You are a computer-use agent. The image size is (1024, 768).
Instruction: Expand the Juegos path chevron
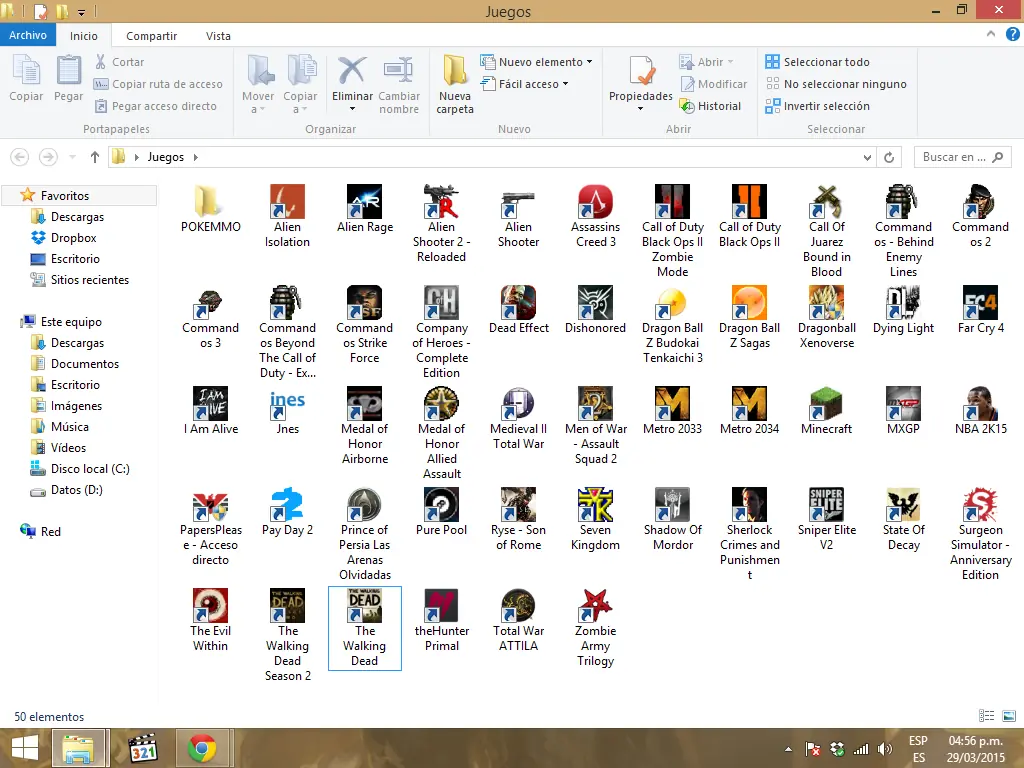pyautogui.click(x=195, y=157)
